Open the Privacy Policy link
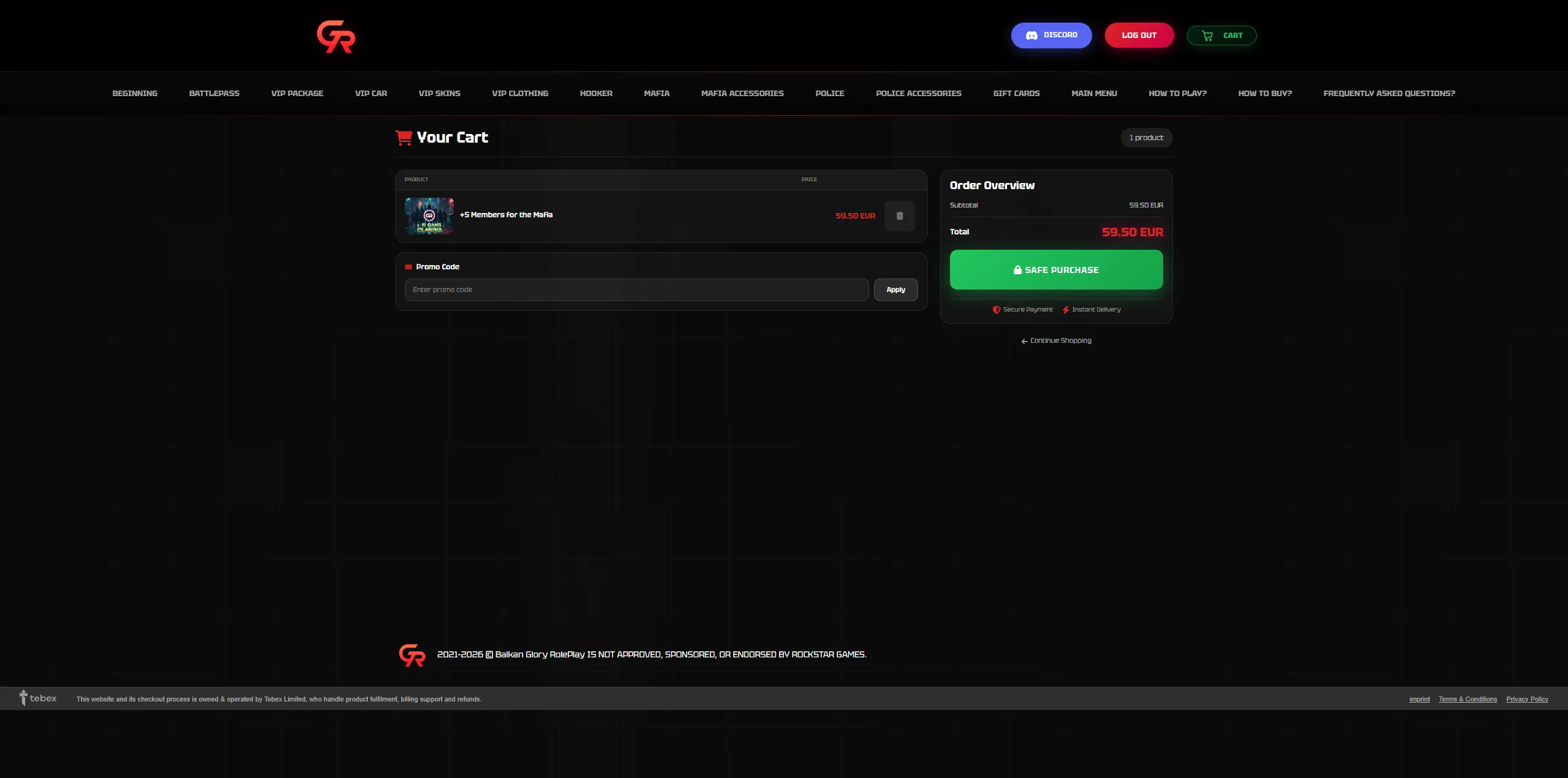The width and height of the screenshot is (1568, 778). pos(1526,700)
